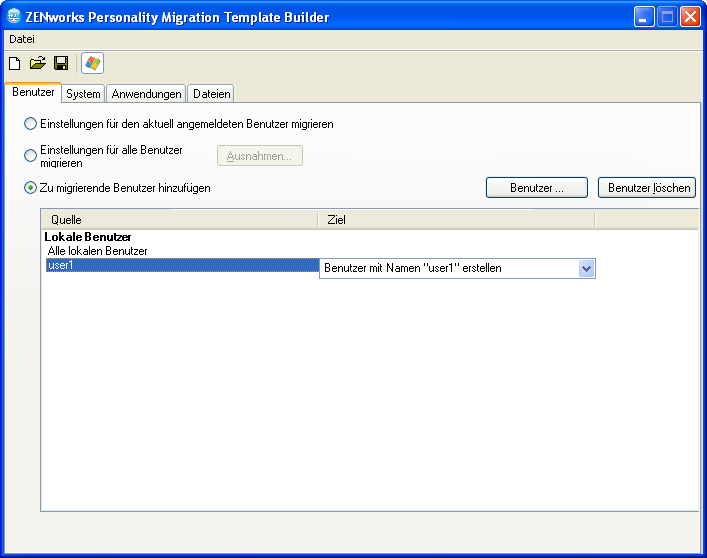Screen dimensions: 707x558
Task: Select 'Zu migrierende Benutzer hinzufügen' radio
Action: 30,188
